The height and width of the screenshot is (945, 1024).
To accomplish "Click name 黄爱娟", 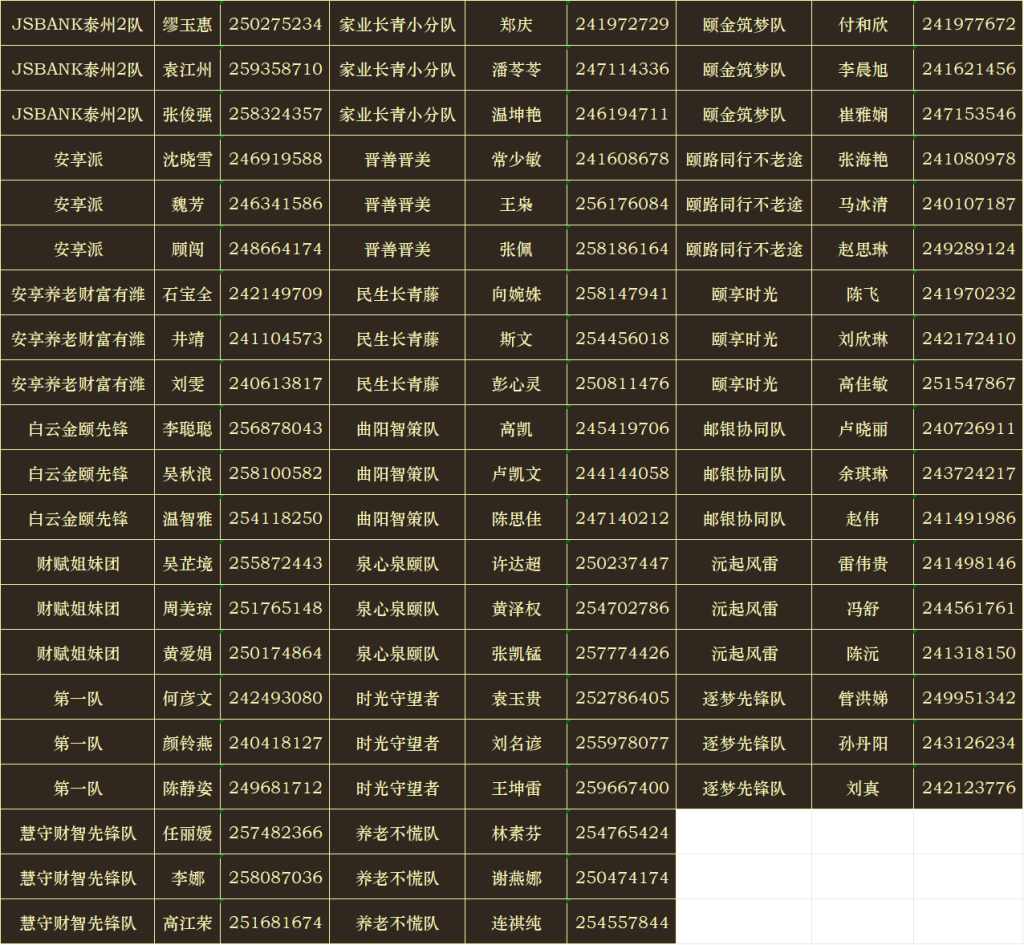I will click(187, 653).
